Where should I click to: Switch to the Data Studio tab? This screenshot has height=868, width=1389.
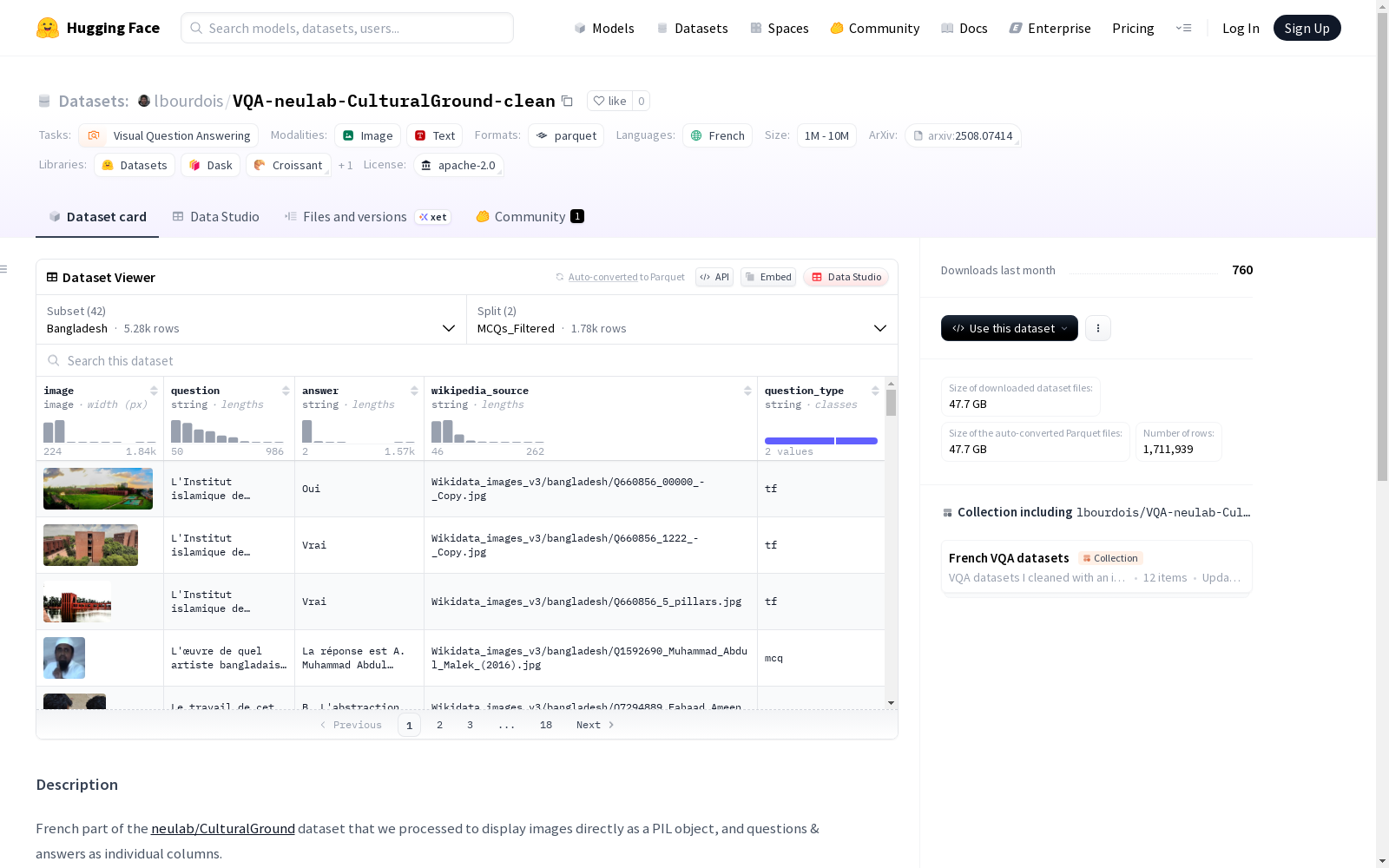pos(215,217)
